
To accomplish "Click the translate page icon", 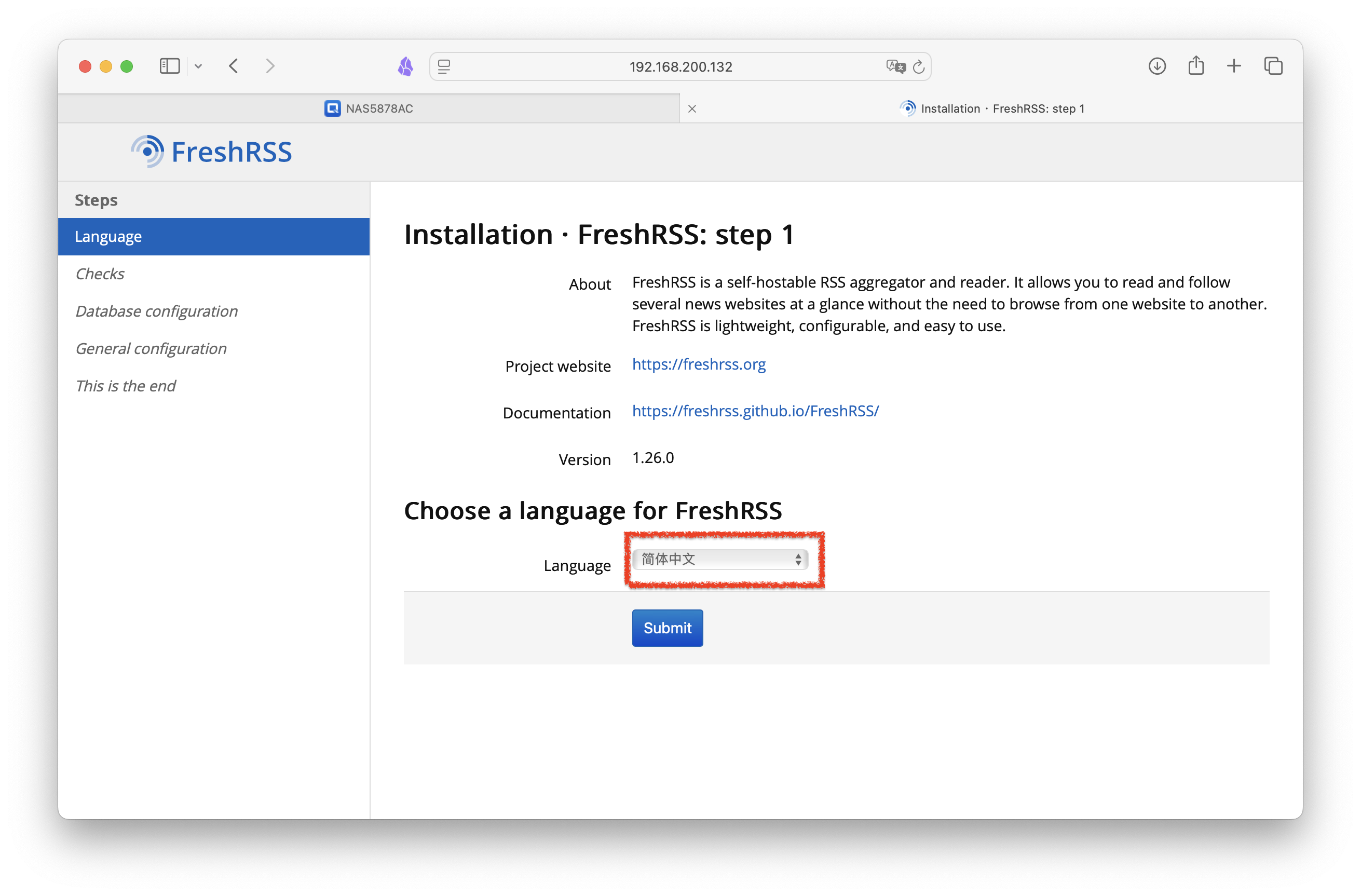I will coord(895,67).
